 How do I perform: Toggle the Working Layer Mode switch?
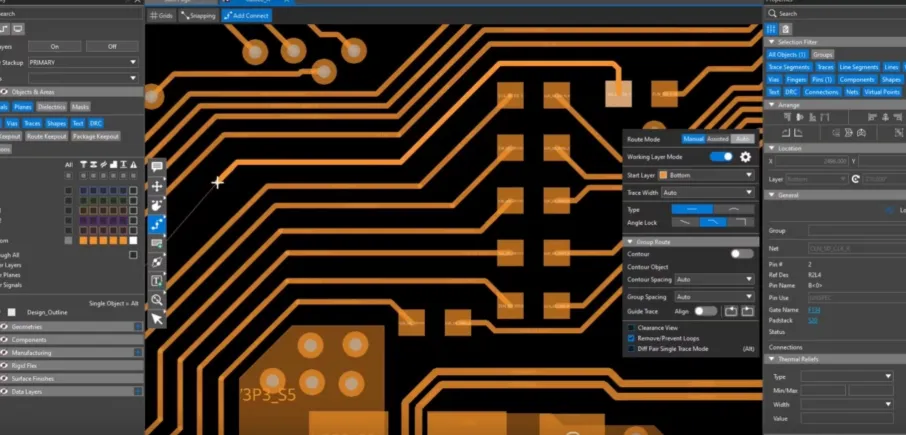tap(721, 157)
